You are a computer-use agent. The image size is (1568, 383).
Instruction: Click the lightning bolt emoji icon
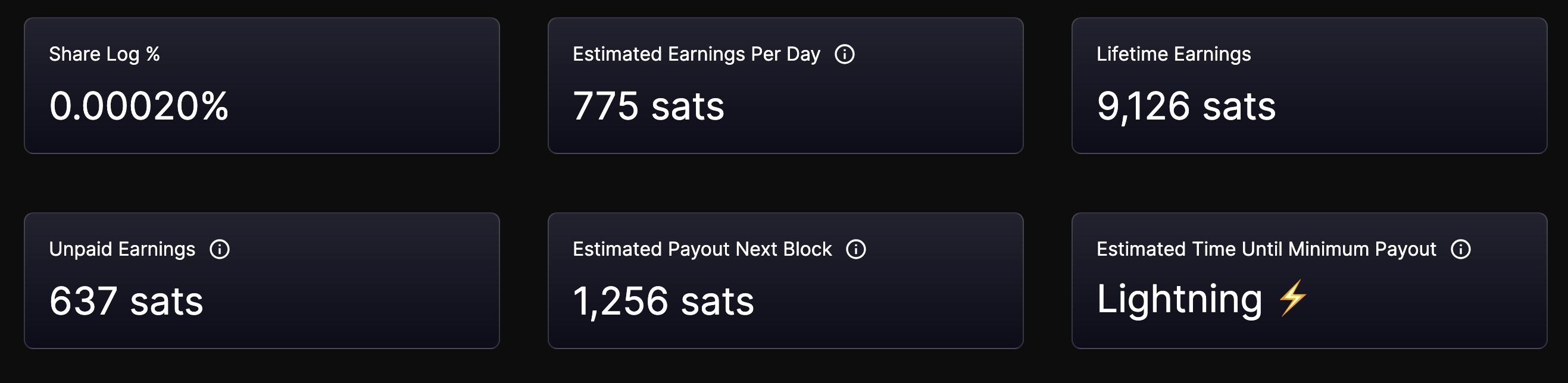tap(1292, 298)
